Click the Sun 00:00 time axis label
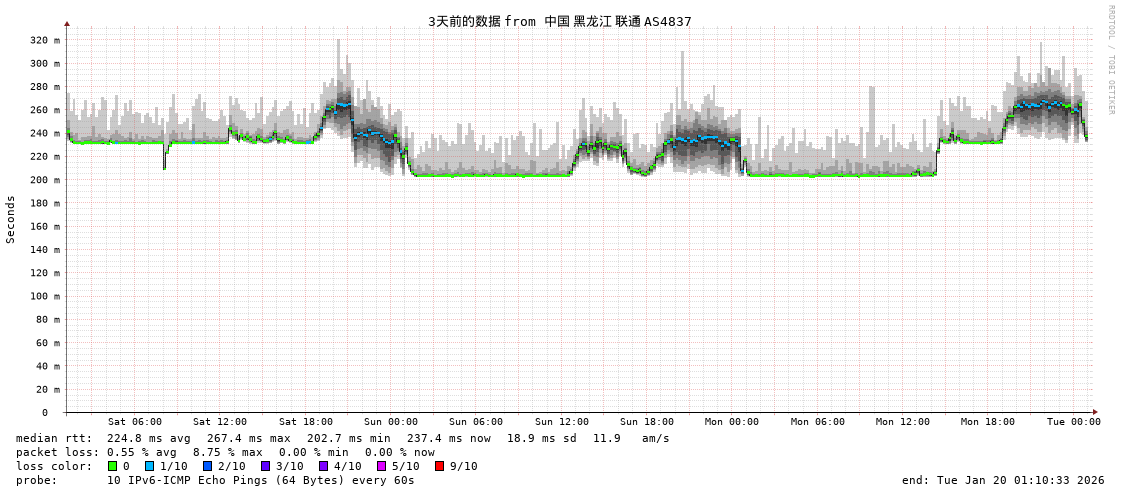Screen dimensions: 1121x494 click(390, 422)
